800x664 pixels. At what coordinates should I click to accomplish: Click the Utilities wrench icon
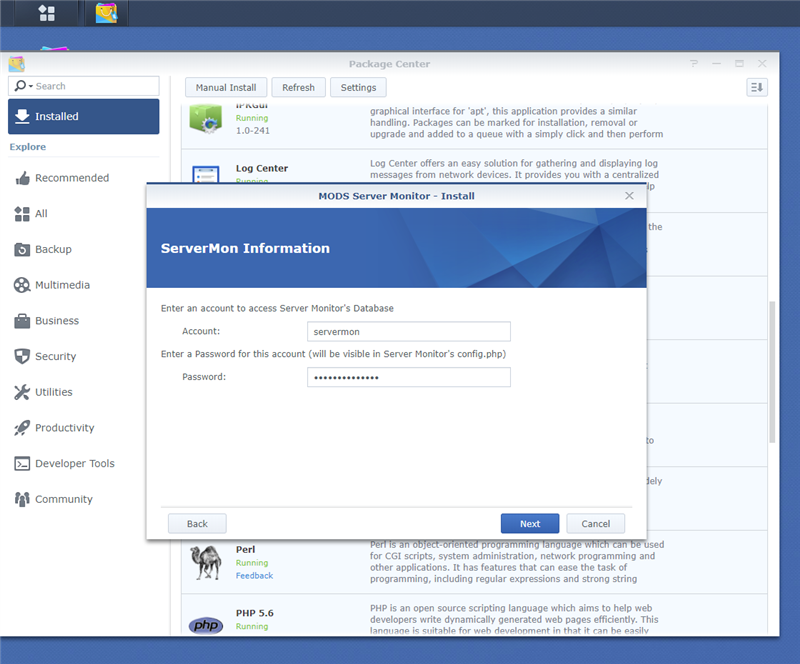click(22, 392)
